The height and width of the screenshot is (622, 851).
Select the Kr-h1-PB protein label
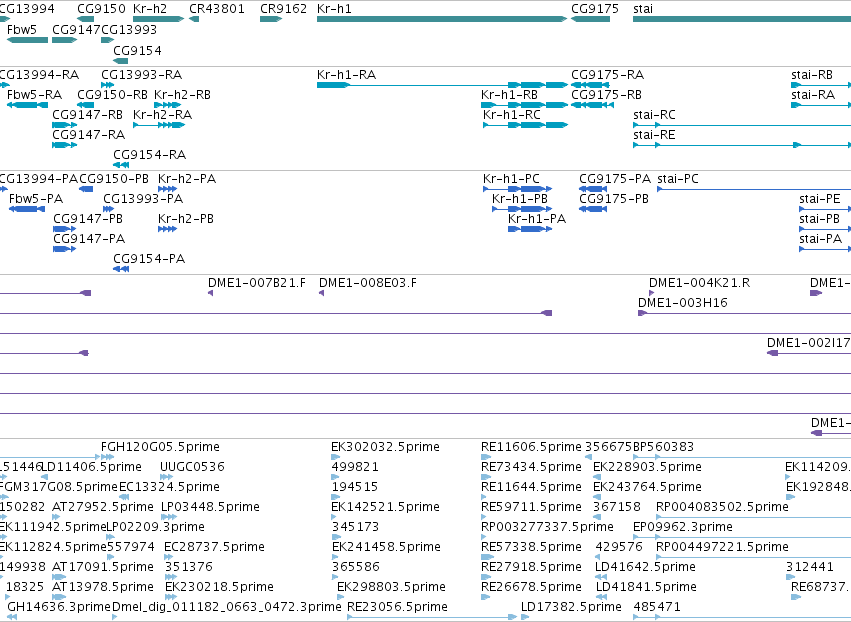coord(520,199)
